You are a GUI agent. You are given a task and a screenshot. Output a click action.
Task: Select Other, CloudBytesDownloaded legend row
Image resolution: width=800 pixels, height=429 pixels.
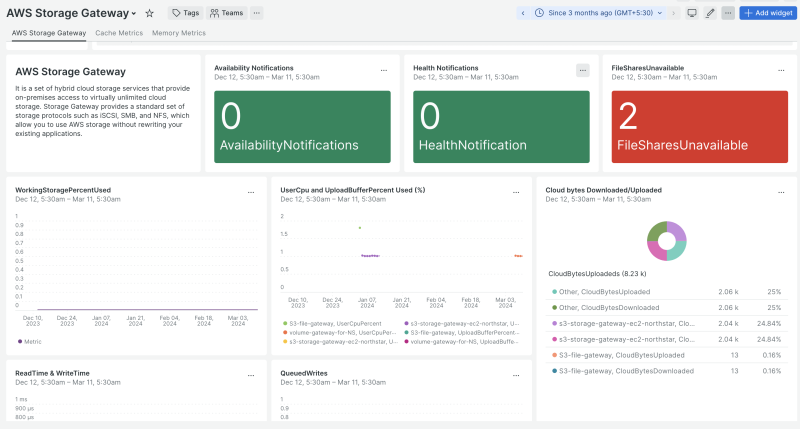pyautogui.click(x=666, y=308)
